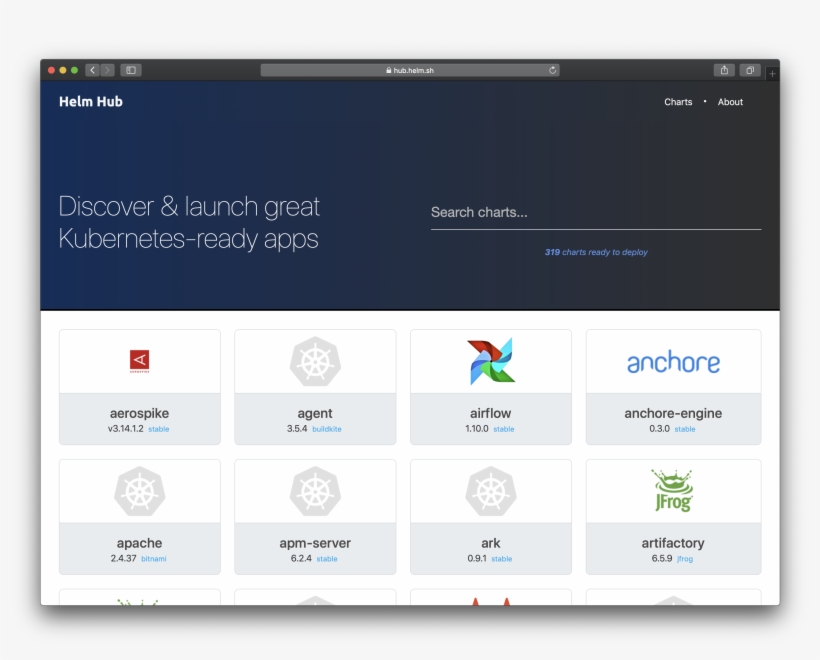Click the anchore logo
Viewport: 820px width, 660px height.
[x=673, y=361]
